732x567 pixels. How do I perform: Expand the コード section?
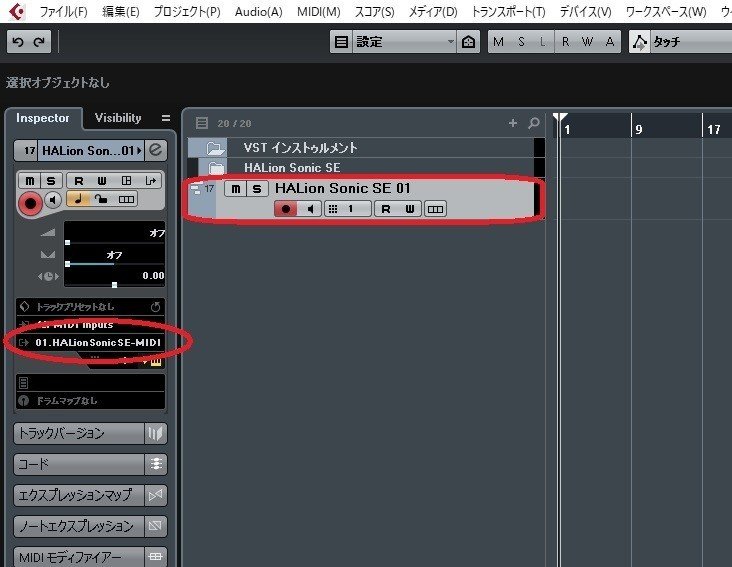79,464
